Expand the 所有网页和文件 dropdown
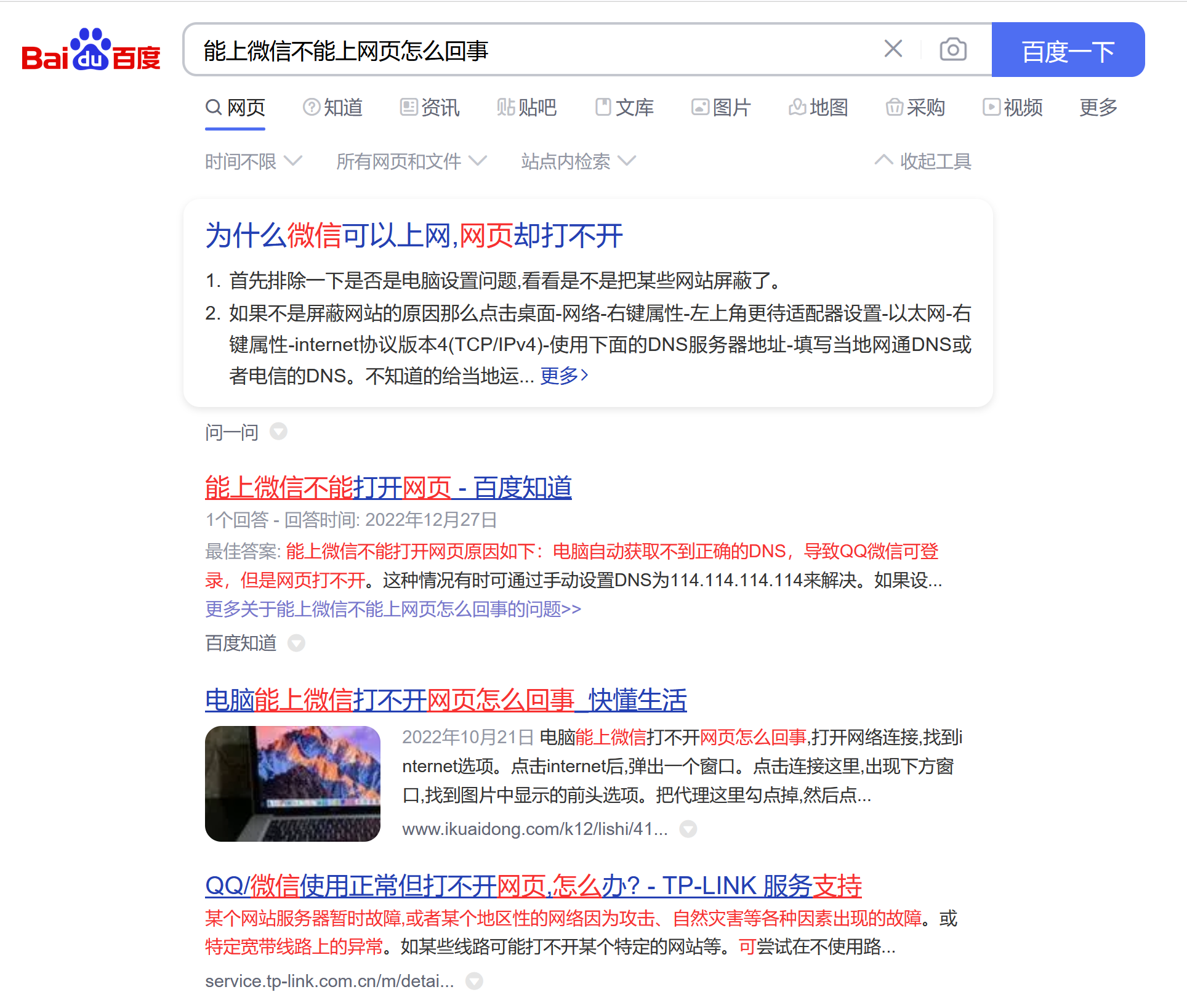 411,161
